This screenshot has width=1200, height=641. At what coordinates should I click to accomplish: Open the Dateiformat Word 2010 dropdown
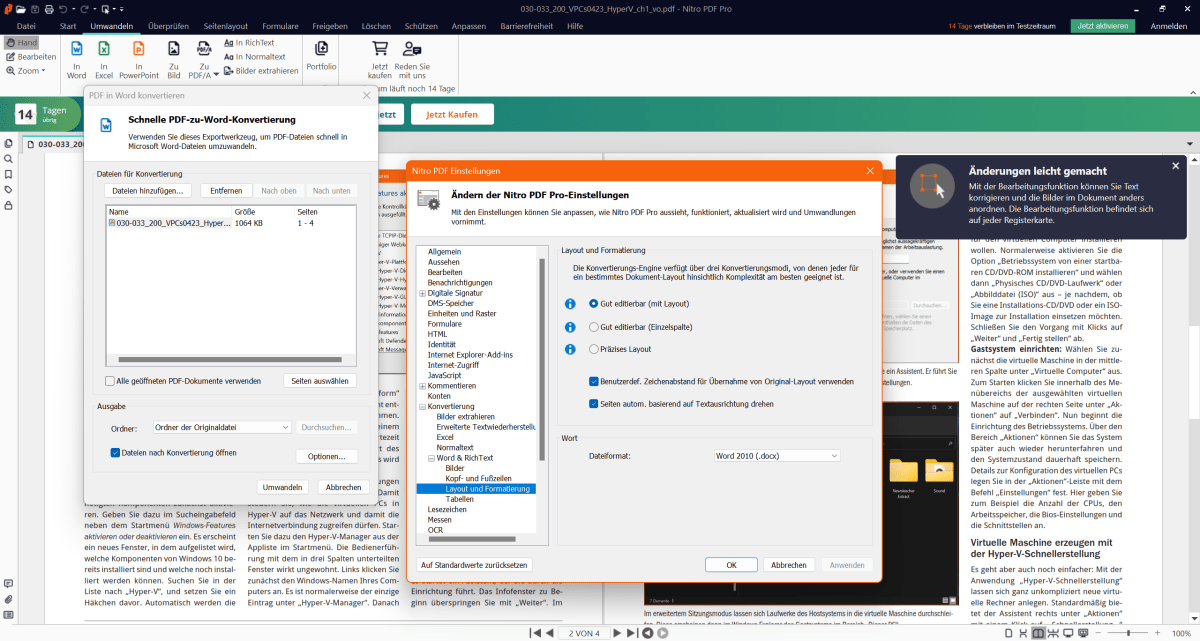pyautogui.click(x=777, y=456)
